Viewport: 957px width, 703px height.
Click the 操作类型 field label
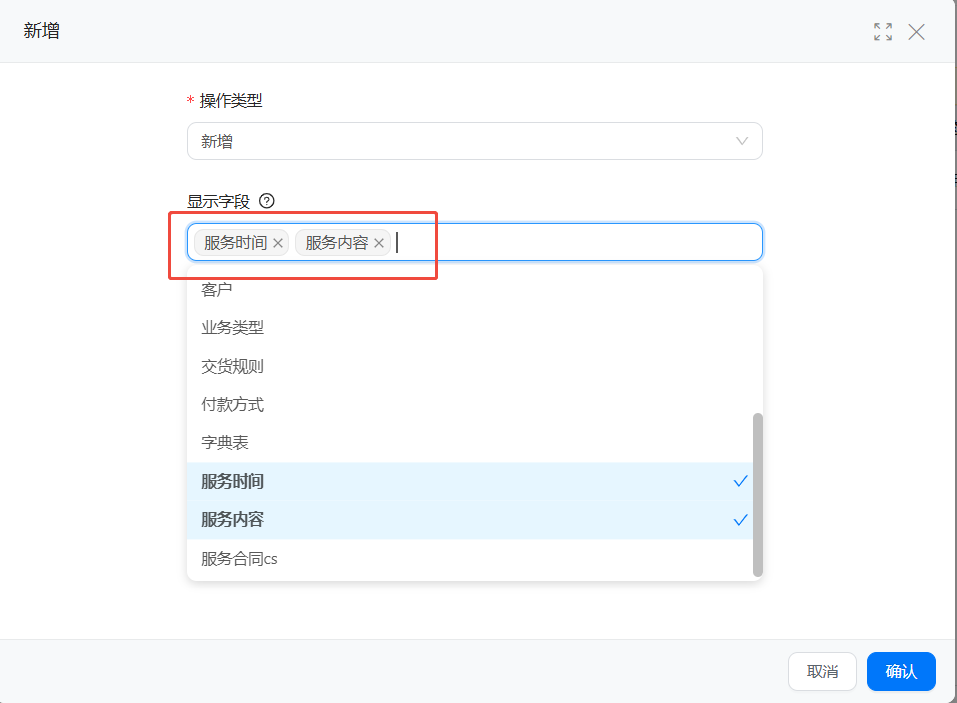(231, 101)
